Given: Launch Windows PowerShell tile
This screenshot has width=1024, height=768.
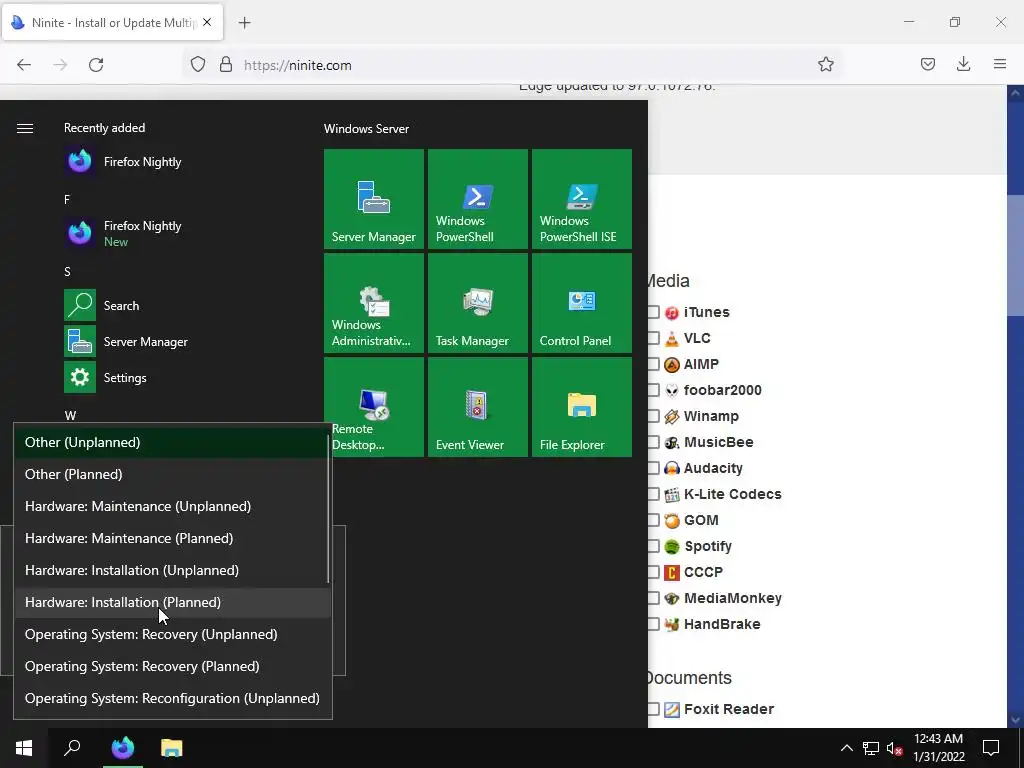Looking at the screenshot, I should [x=477, y=199].
